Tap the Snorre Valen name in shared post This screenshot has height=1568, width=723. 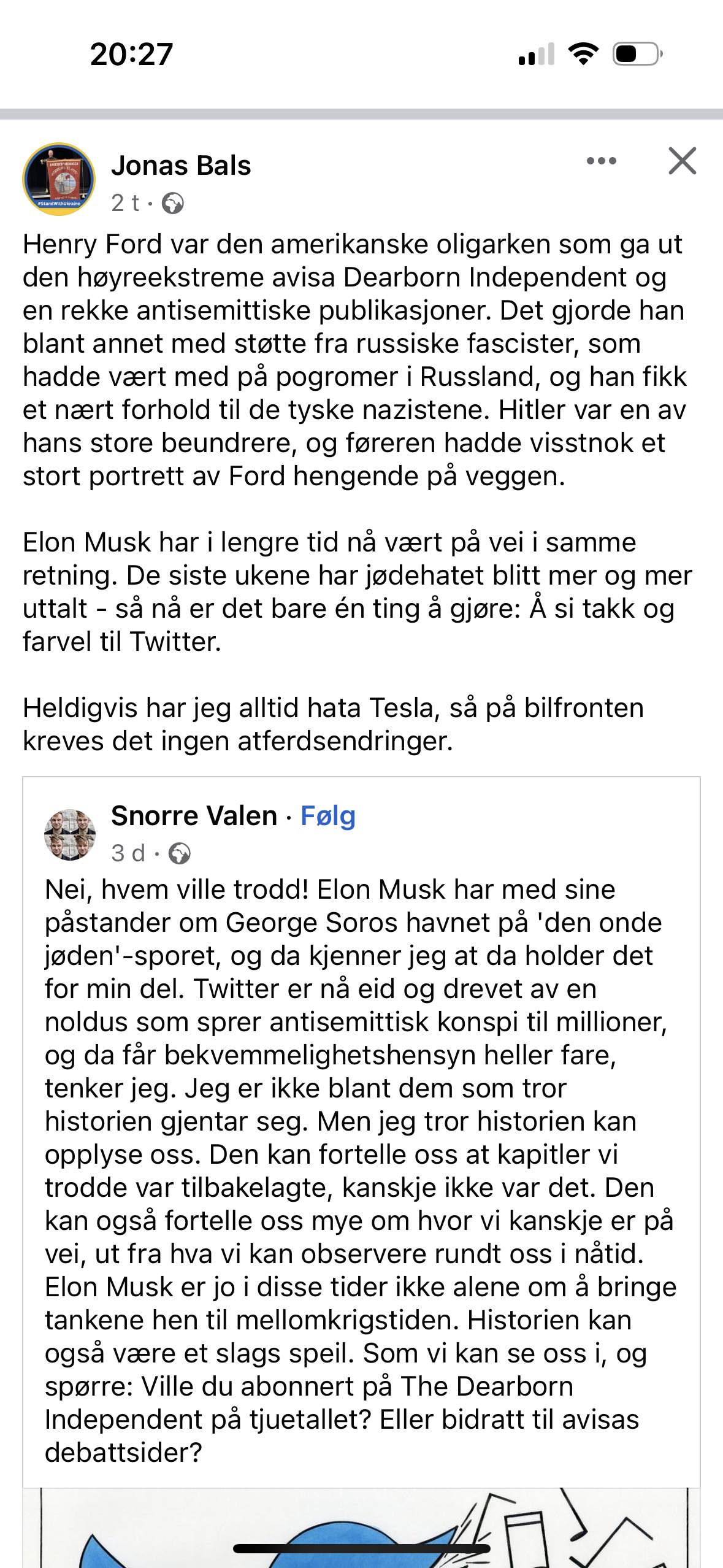(194, 816)
